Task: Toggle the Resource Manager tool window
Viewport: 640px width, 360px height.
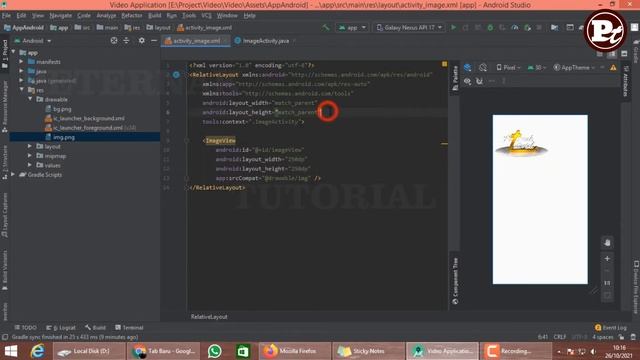Action: [5, 106]
